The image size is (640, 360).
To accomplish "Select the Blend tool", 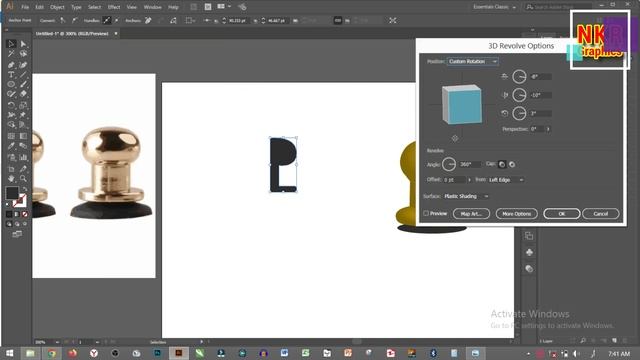I will pos(23,146).
